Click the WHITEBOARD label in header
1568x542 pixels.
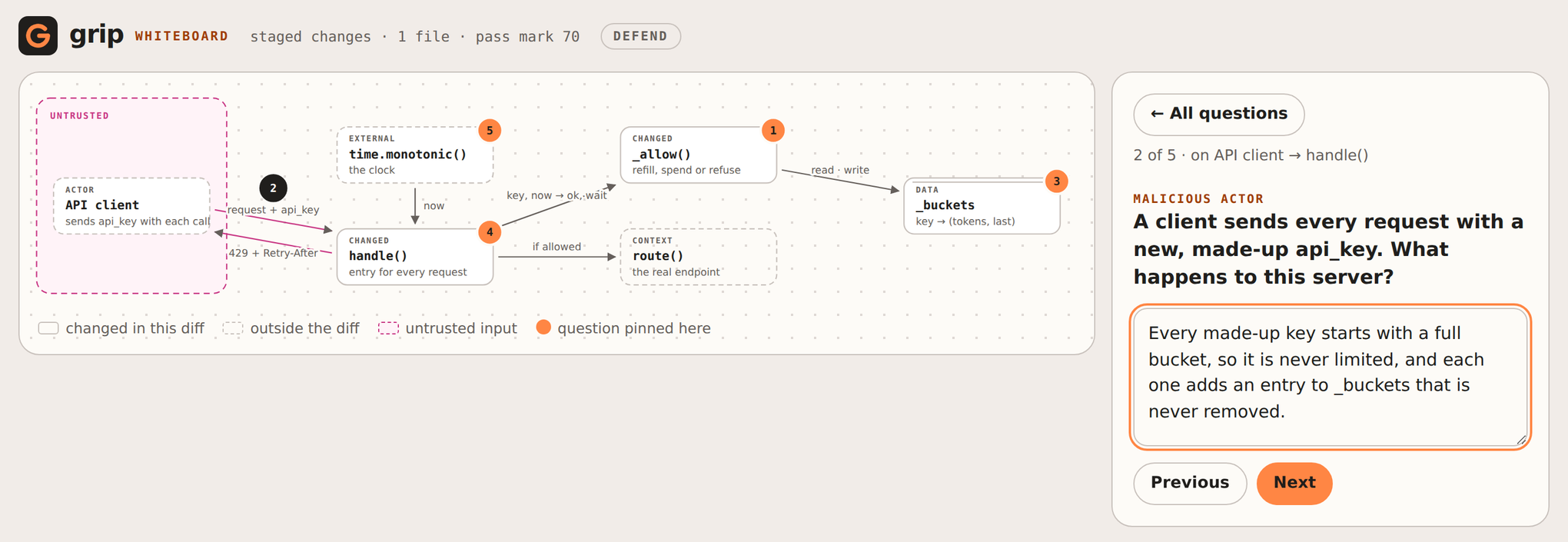(x=181, y=36)
